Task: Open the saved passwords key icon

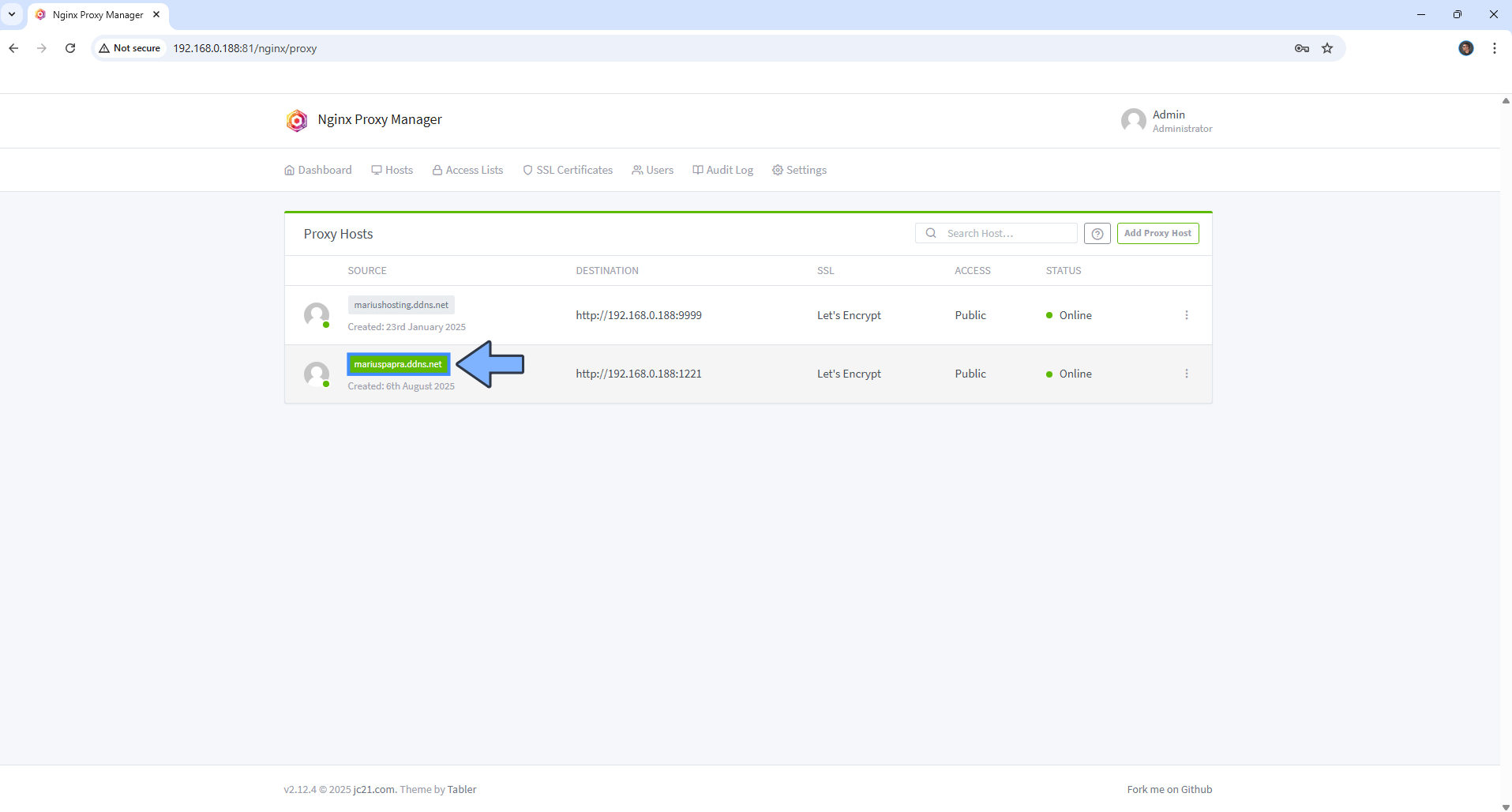Action: [x=1302, y=48]
